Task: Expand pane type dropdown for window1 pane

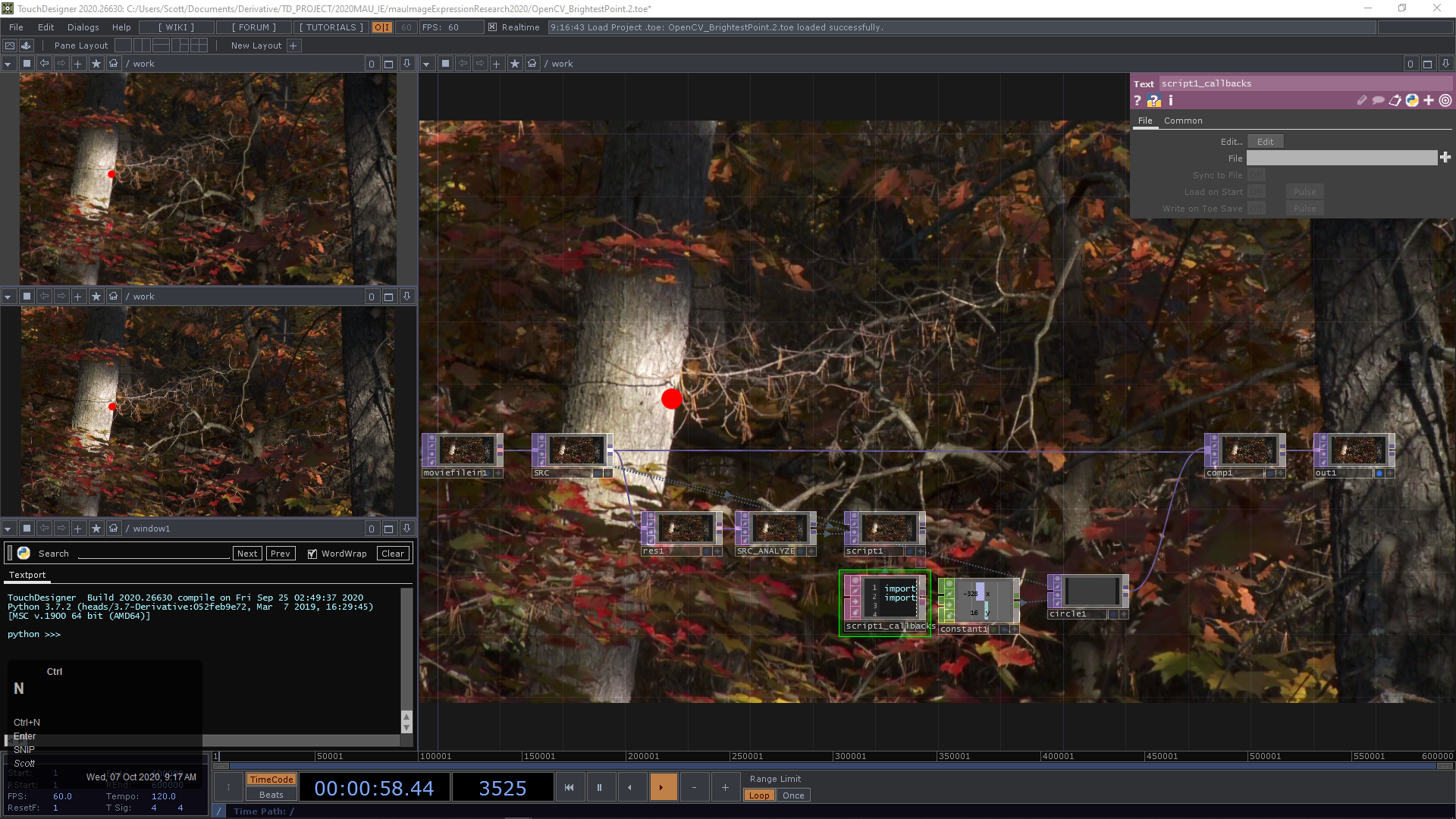Action: 8,529
